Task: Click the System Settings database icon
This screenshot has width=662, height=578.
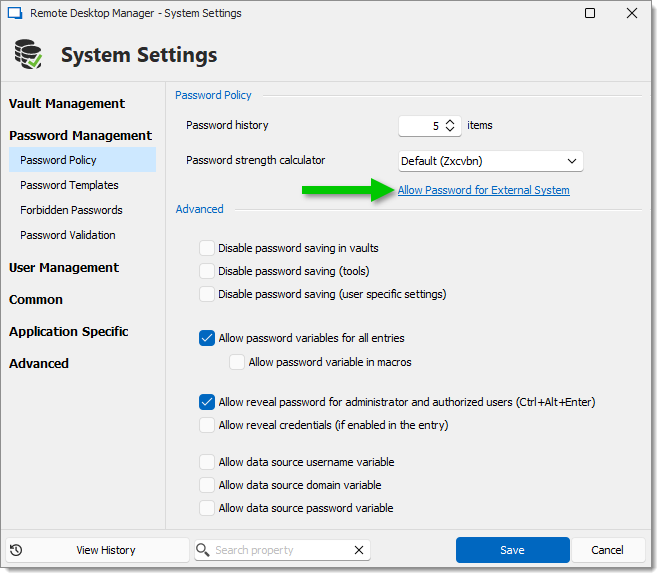Action: (28, 54)
